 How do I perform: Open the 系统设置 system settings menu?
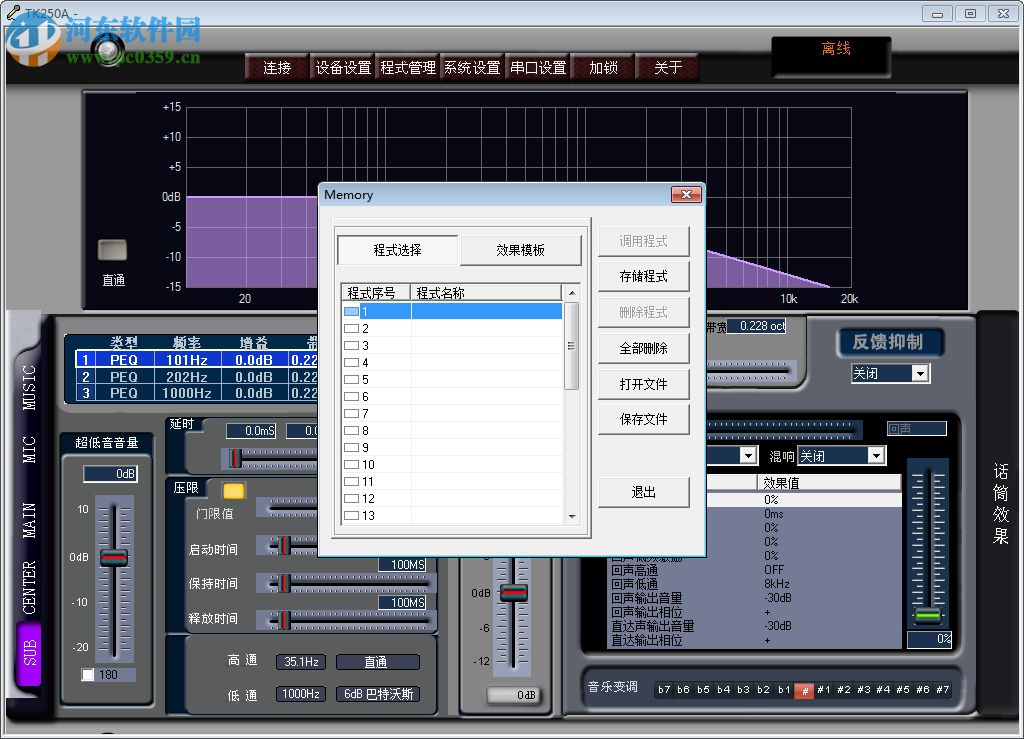471,67
